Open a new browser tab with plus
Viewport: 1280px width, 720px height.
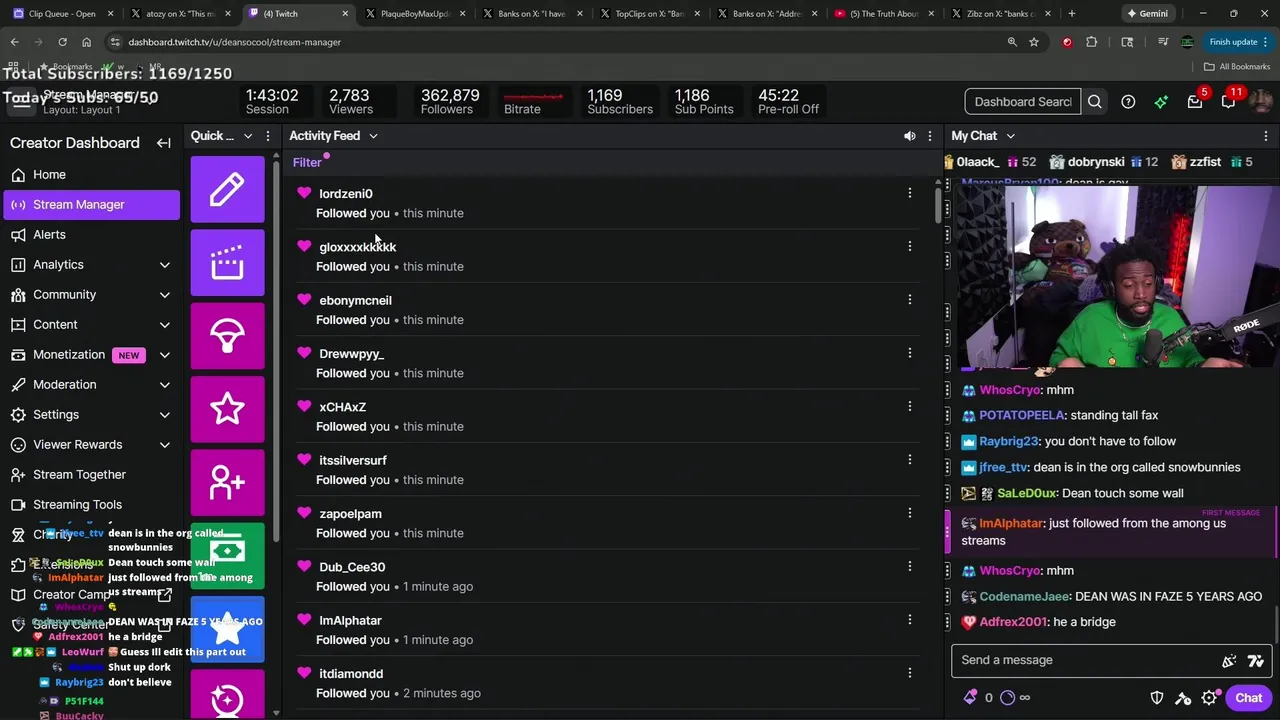pyautogui.click(x=1072, y=14)
